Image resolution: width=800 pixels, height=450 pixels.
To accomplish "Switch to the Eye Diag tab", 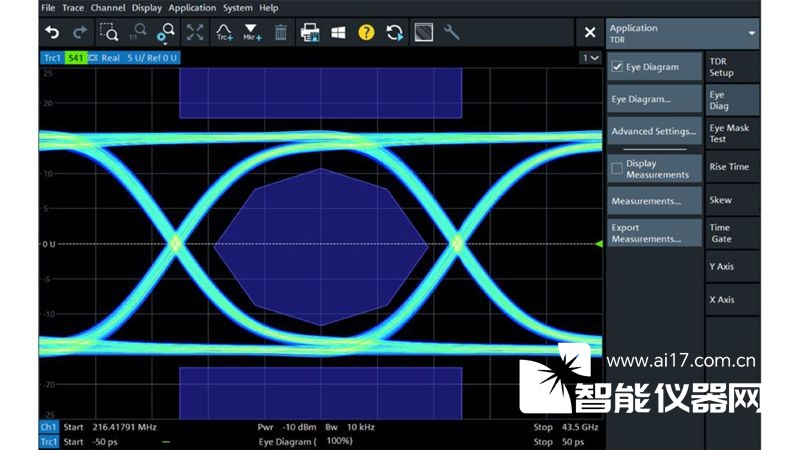I will (x=732, y=100).
